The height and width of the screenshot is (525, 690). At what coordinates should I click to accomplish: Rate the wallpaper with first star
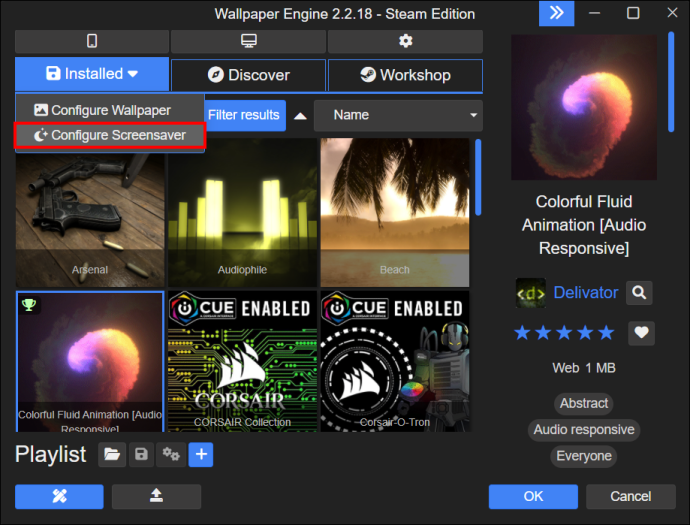coord(522,333)
